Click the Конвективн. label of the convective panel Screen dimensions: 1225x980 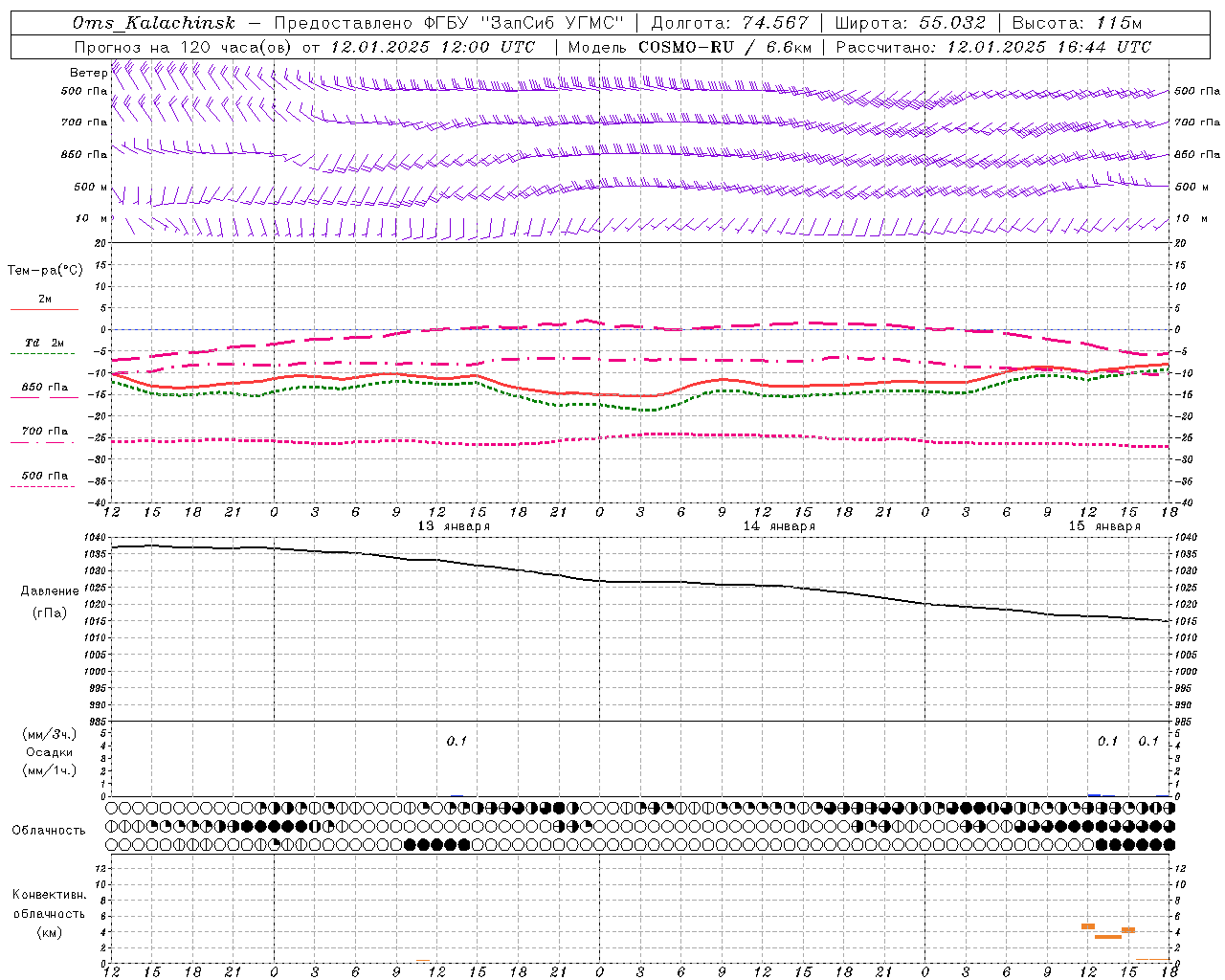tap(49, 895)
